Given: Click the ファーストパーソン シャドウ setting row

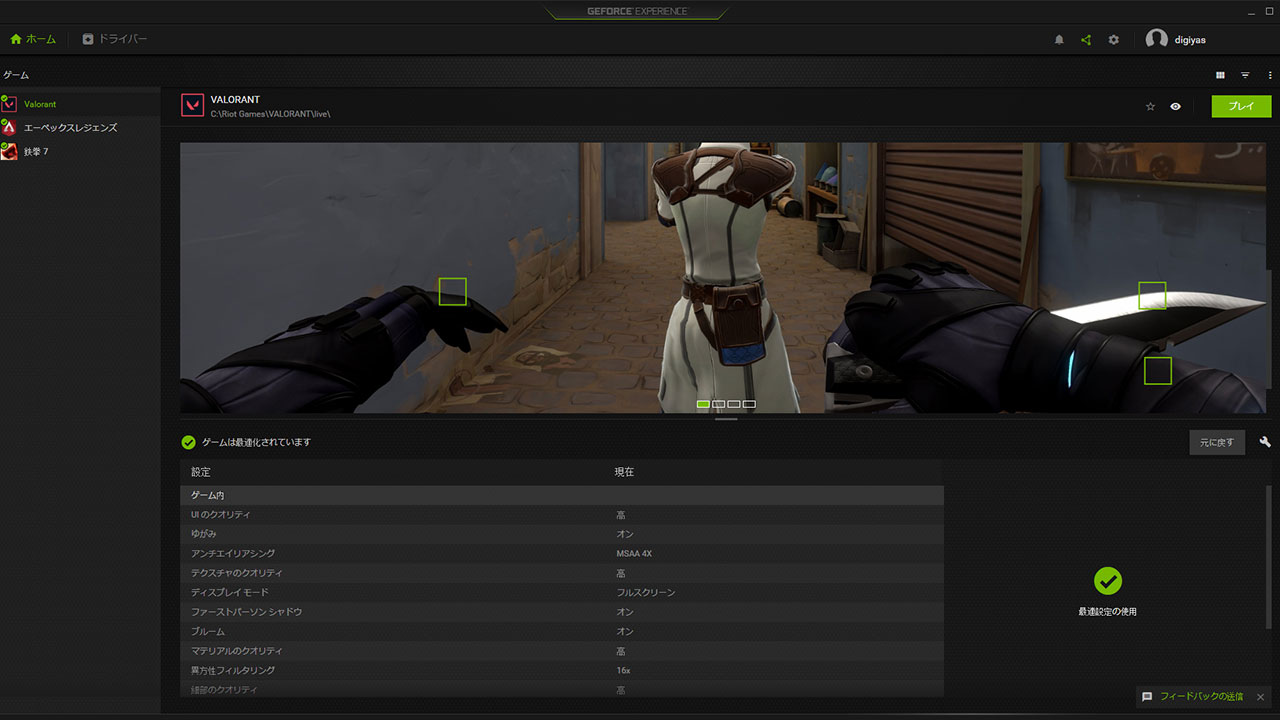Looking at the screenshot, I should tap(562, 612).
